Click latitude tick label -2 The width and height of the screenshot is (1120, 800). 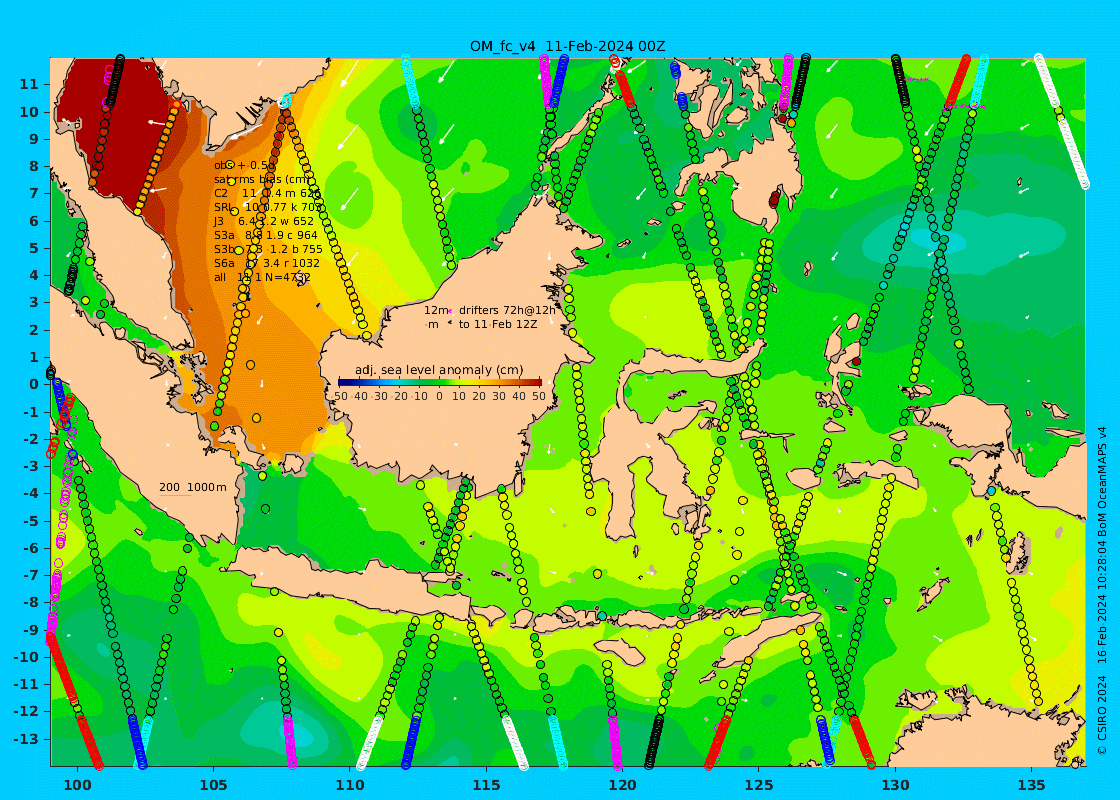(x=30, y=439)
